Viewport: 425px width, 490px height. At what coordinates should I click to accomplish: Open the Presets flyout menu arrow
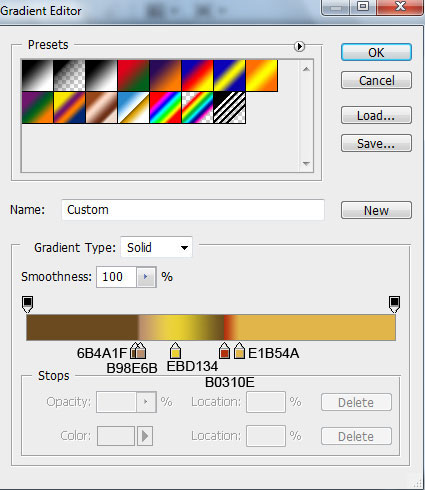[x=299, y=46]
